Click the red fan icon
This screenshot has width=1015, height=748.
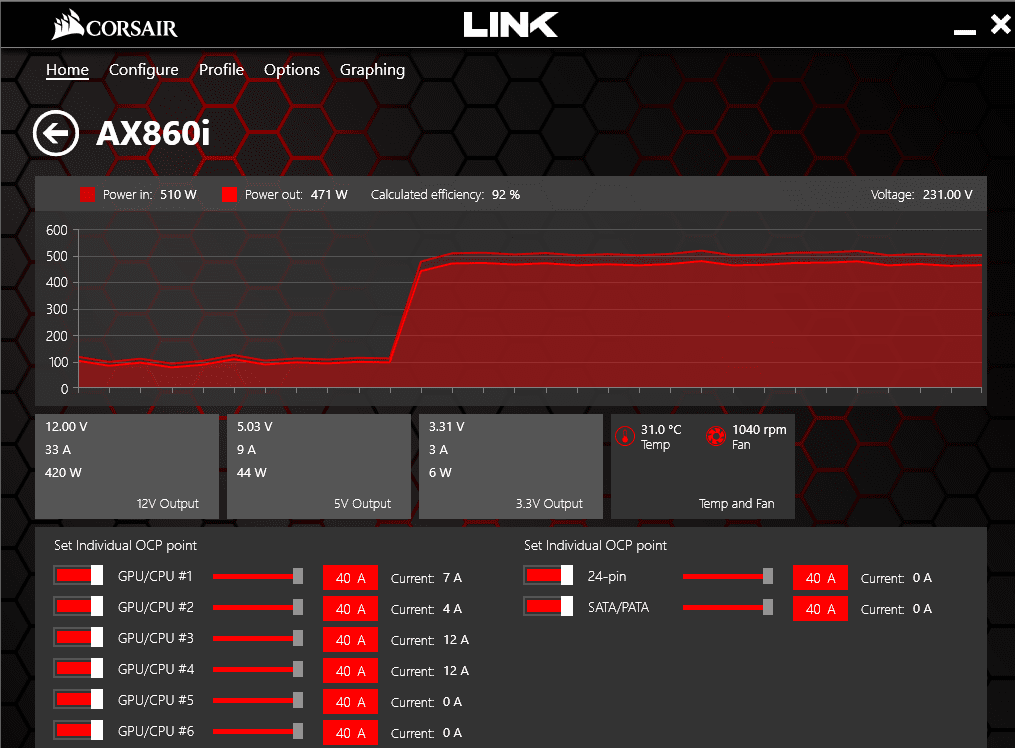tap(715, 437)
